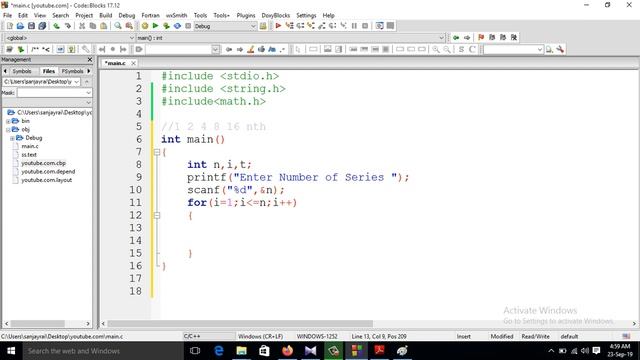Select youtube.com.cbp in the file tree
Viewport: 640px width, 360px height.
43,163
